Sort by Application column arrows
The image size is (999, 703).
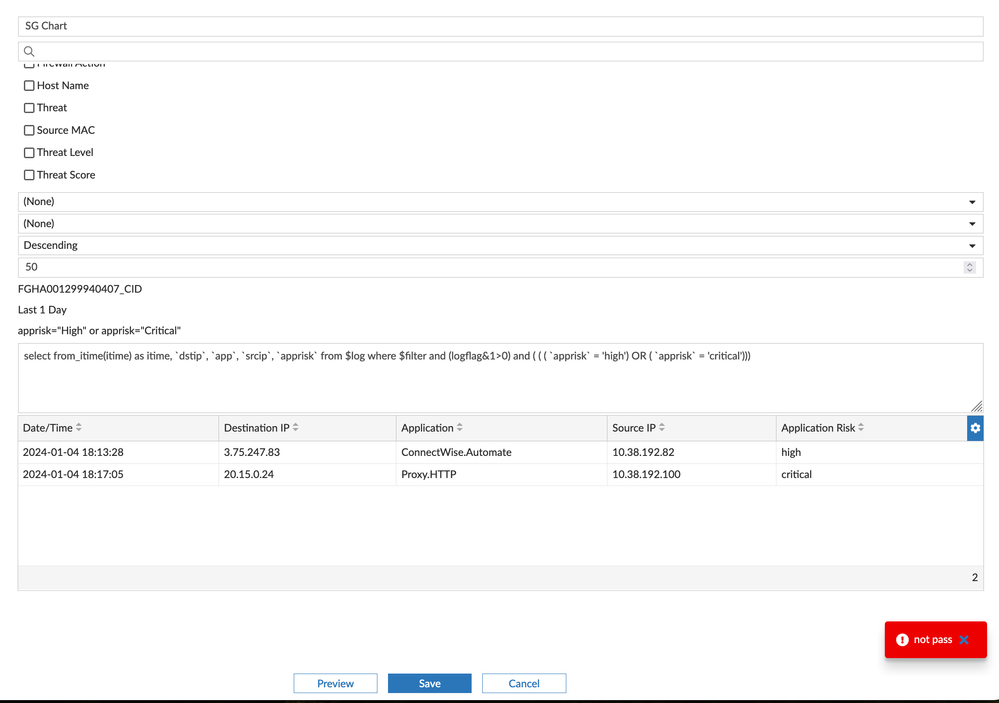[x=460, y=428]
